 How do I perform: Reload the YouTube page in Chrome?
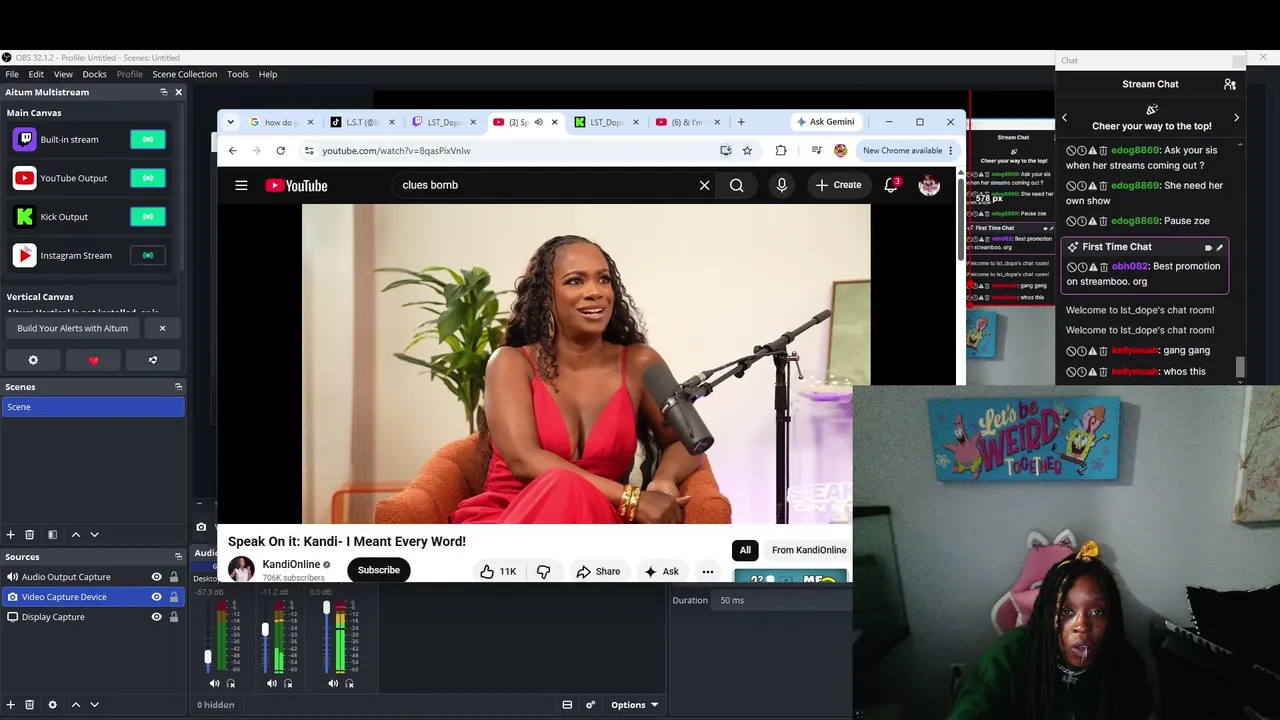(280, 151)
